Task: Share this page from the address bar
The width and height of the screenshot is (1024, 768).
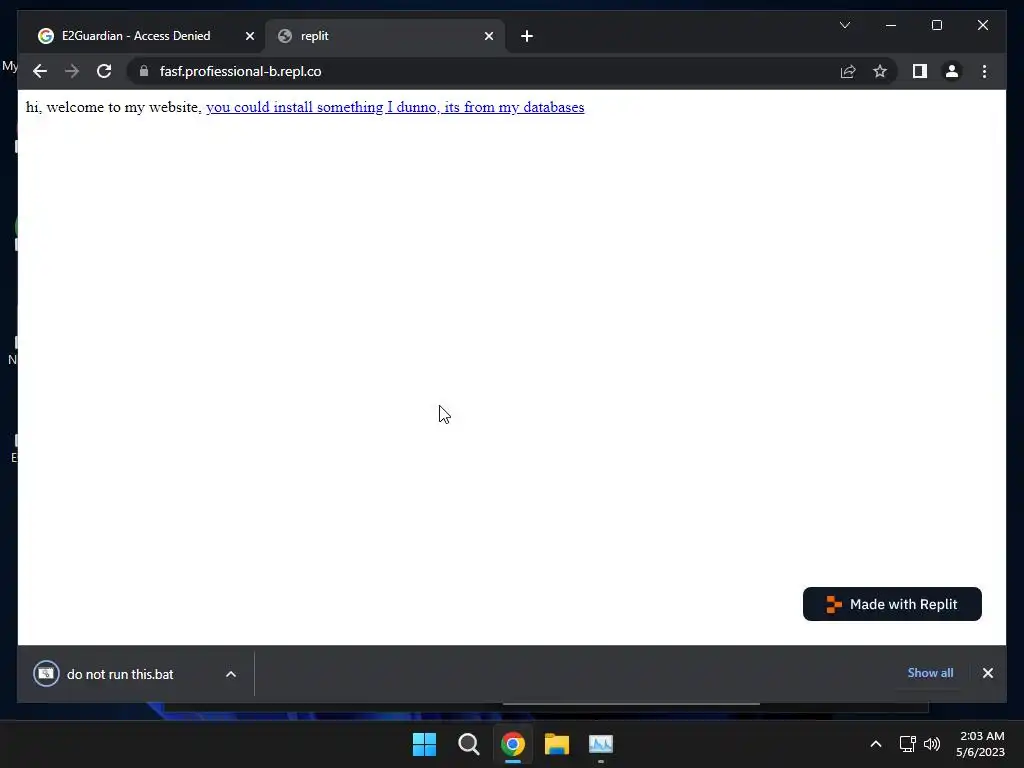Action: 848,71
